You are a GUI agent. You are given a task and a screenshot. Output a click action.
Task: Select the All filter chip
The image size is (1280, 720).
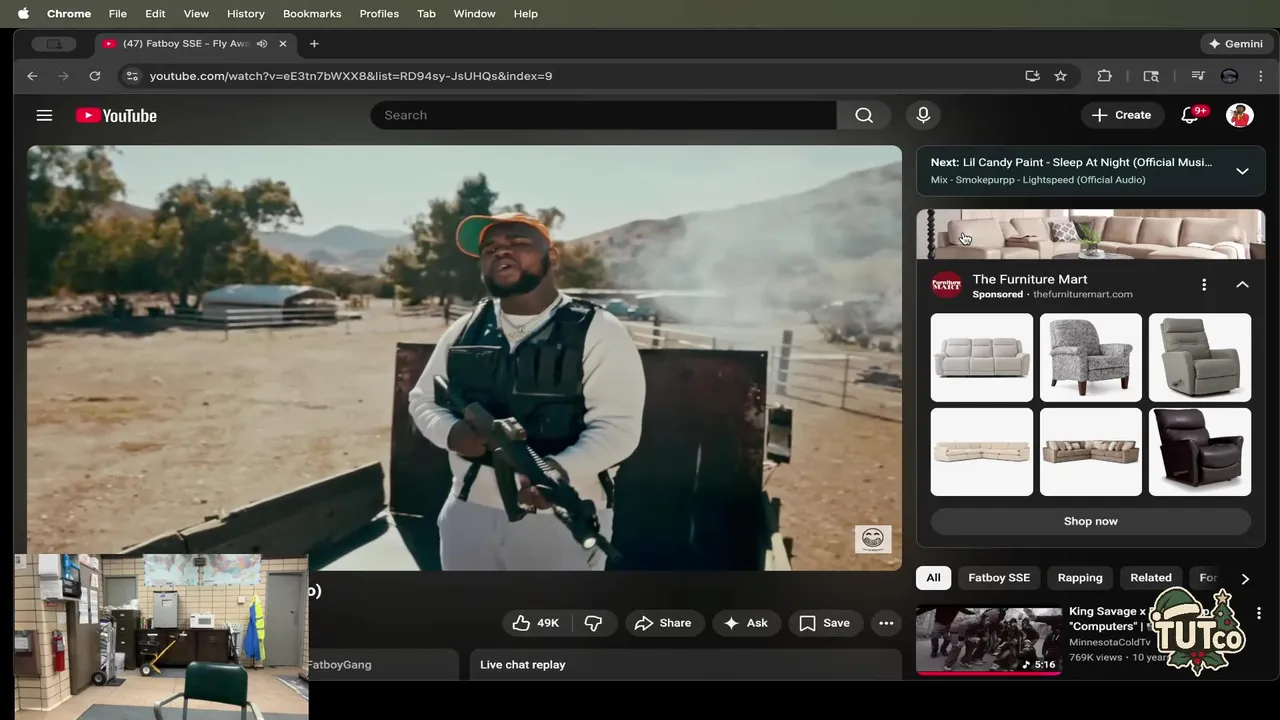pos(933,578)
